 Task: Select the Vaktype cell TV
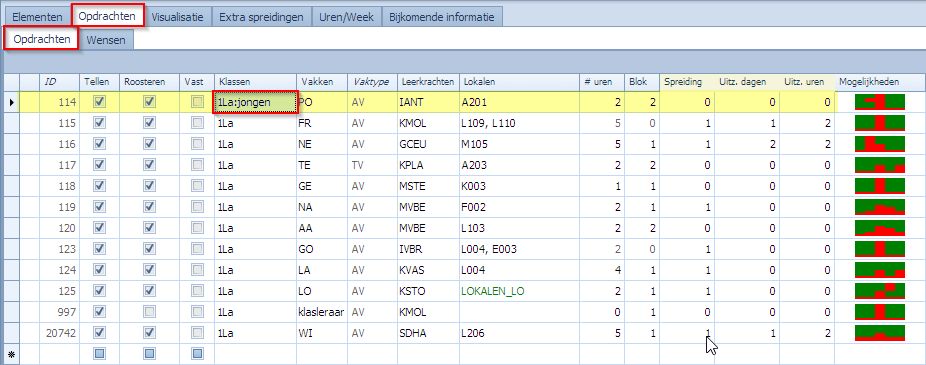click(x=372, y=165)
